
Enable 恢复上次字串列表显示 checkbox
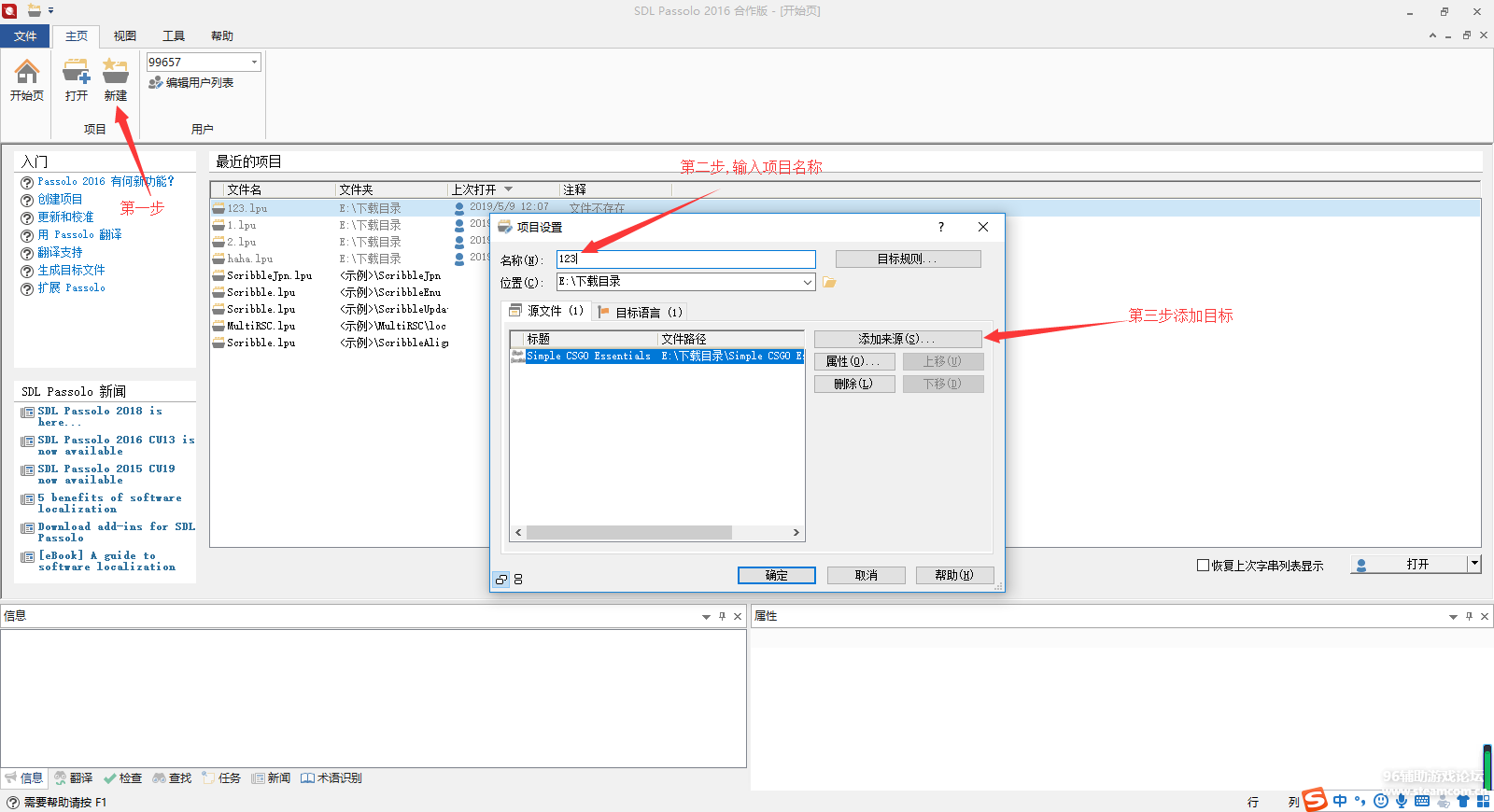click(x=1203, y=565)
